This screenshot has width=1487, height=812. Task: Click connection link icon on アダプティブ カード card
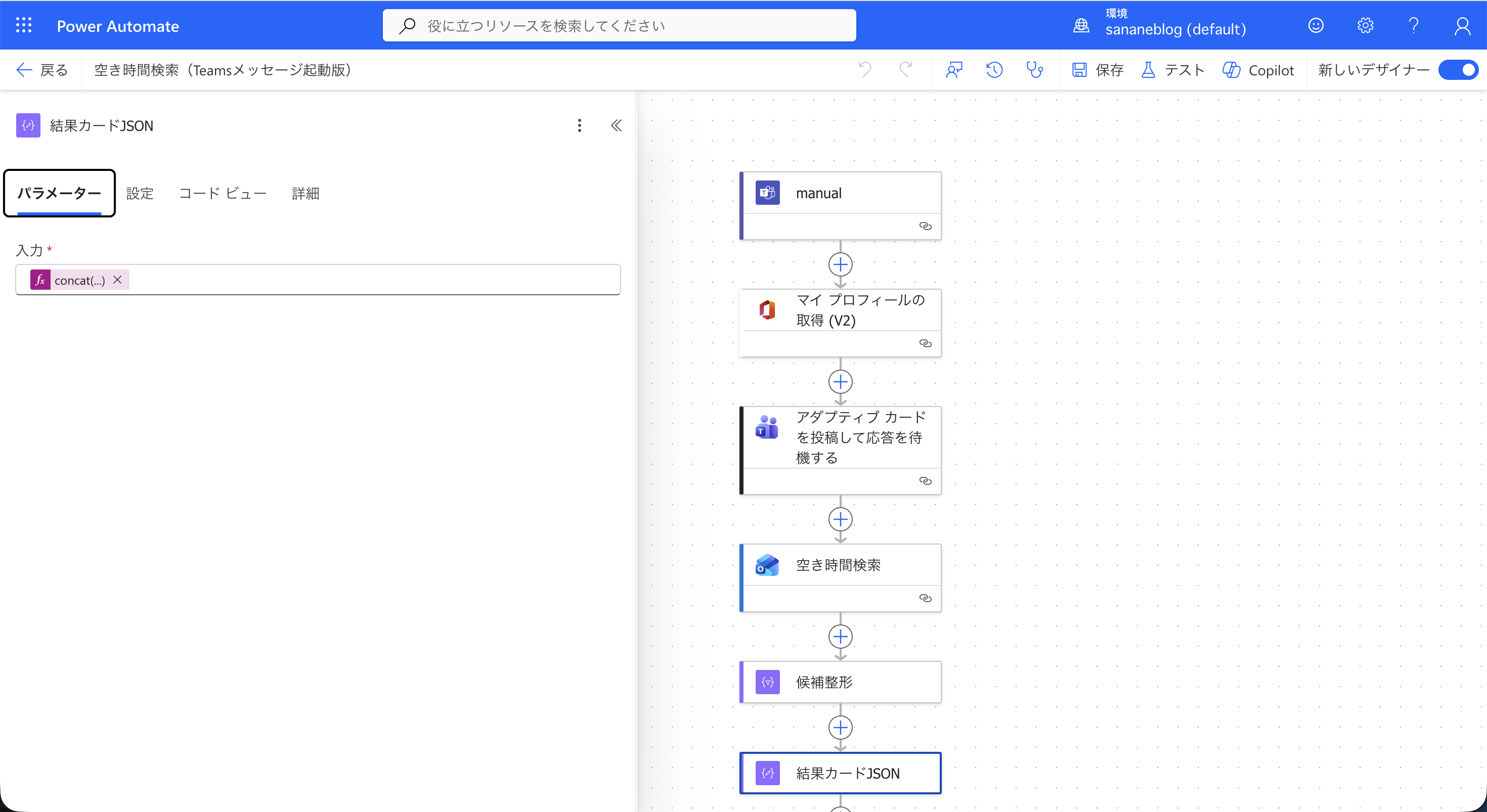926,481
